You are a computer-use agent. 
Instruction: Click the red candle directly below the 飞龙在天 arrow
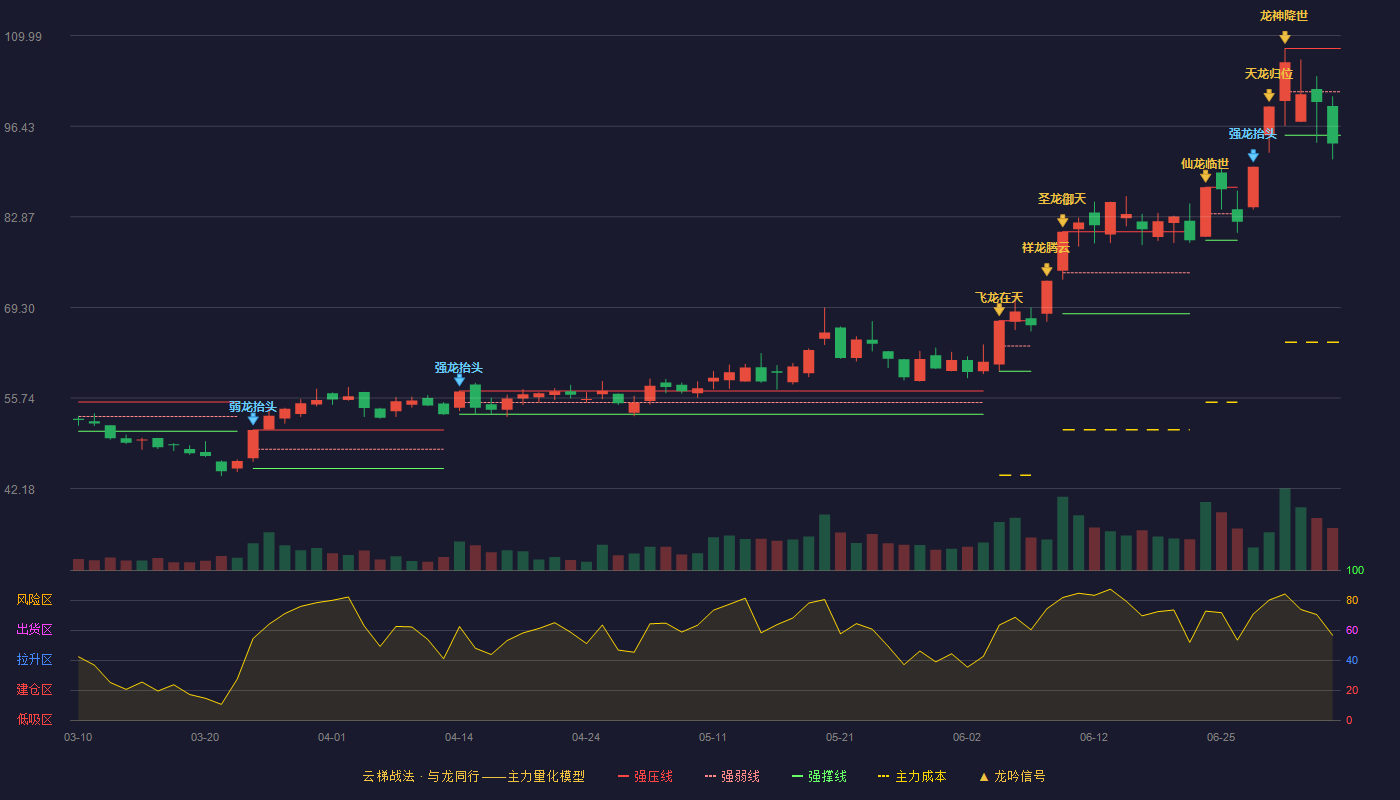click(x=999, y=342)
